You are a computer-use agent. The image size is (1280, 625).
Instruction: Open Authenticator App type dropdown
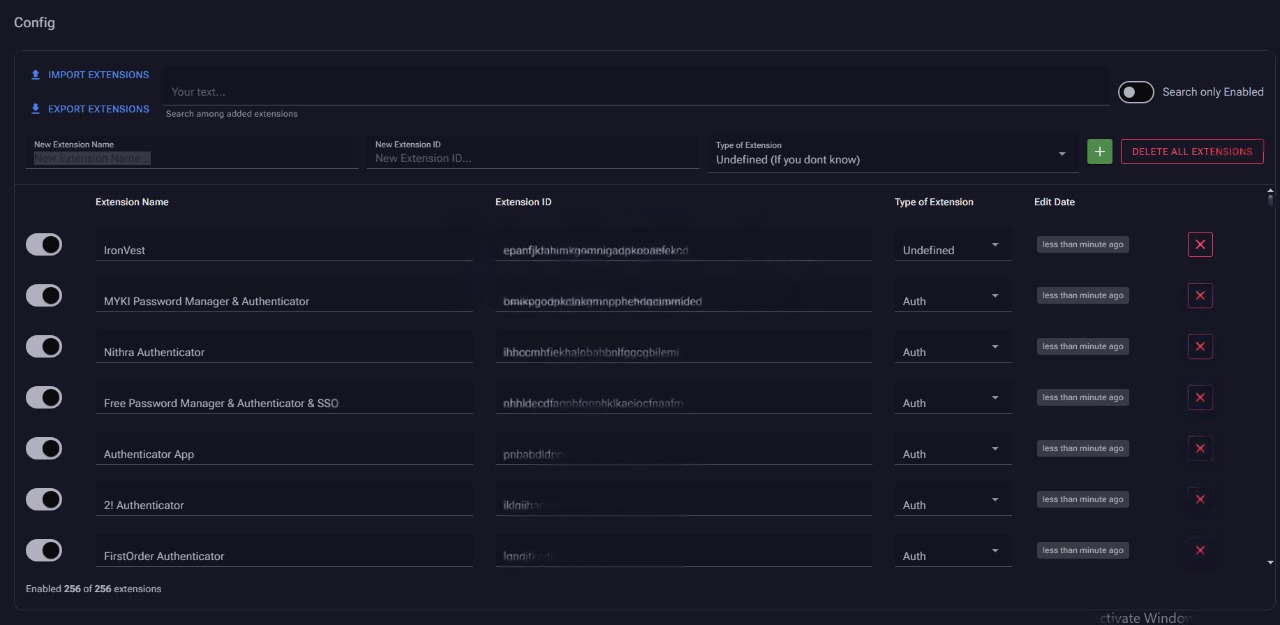click(x=953, y=449)
